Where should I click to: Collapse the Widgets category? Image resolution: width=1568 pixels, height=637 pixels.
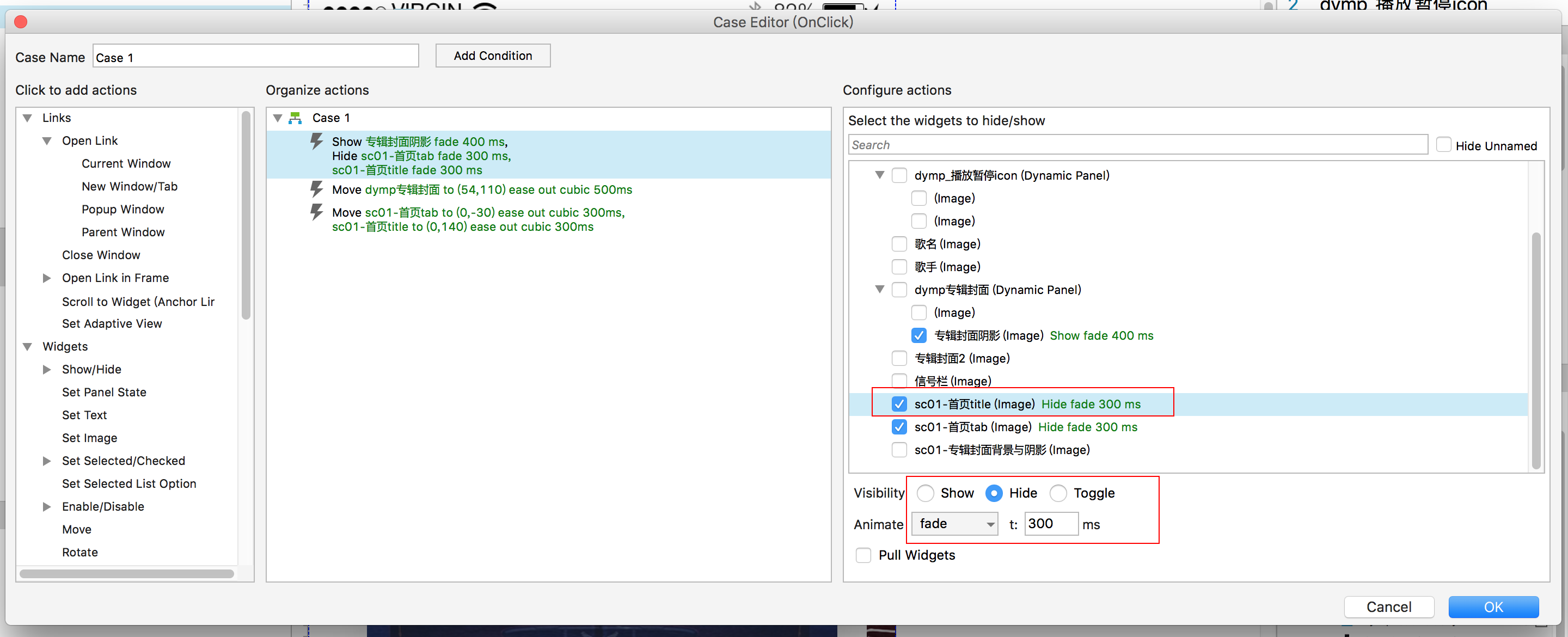(x=27, y=347)
